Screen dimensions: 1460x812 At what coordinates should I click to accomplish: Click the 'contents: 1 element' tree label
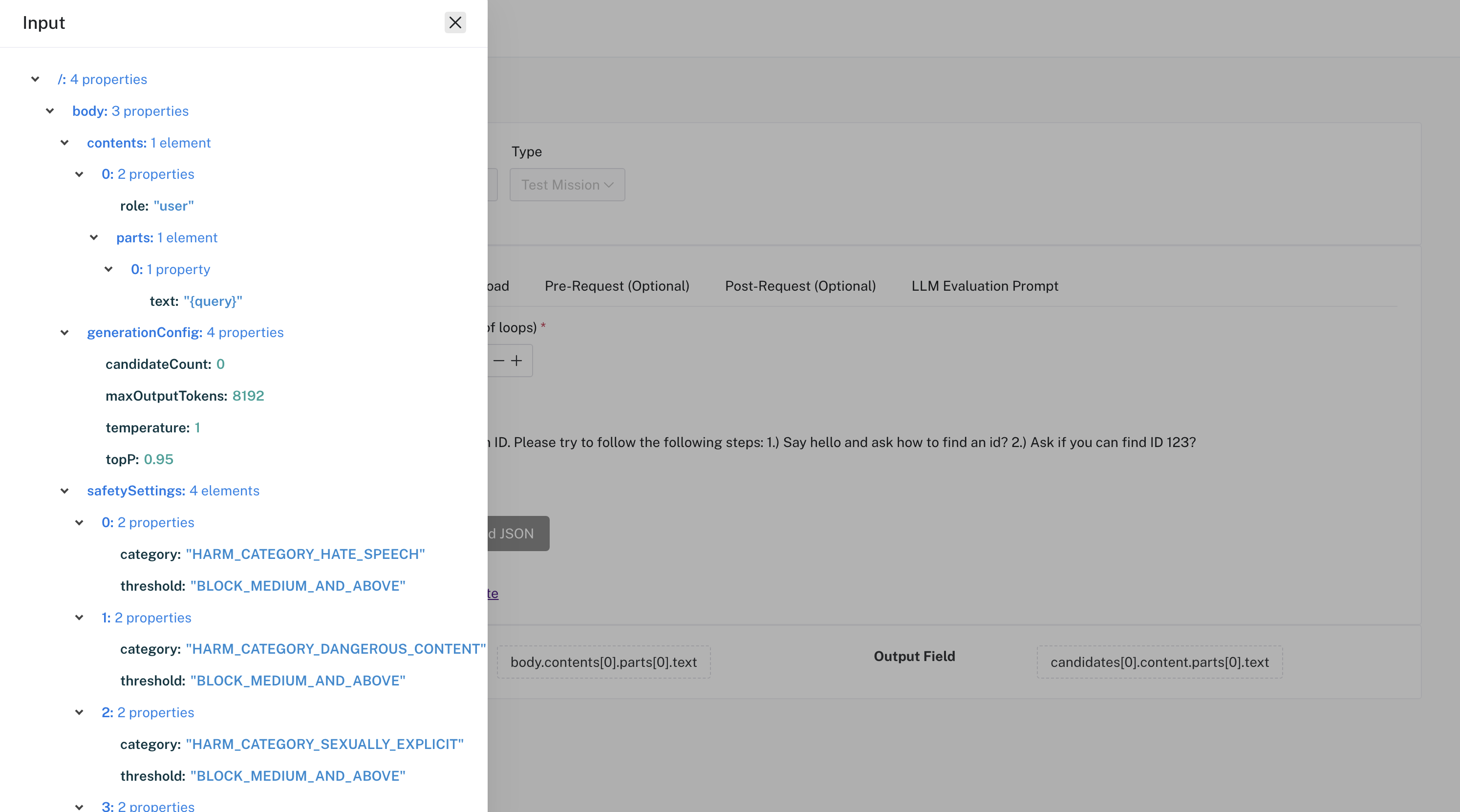click(x=149, y=143)
